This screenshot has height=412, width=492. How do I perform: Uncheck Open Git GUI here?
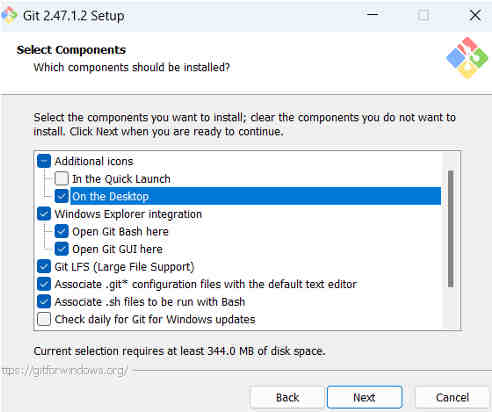[x=62, y=249]
